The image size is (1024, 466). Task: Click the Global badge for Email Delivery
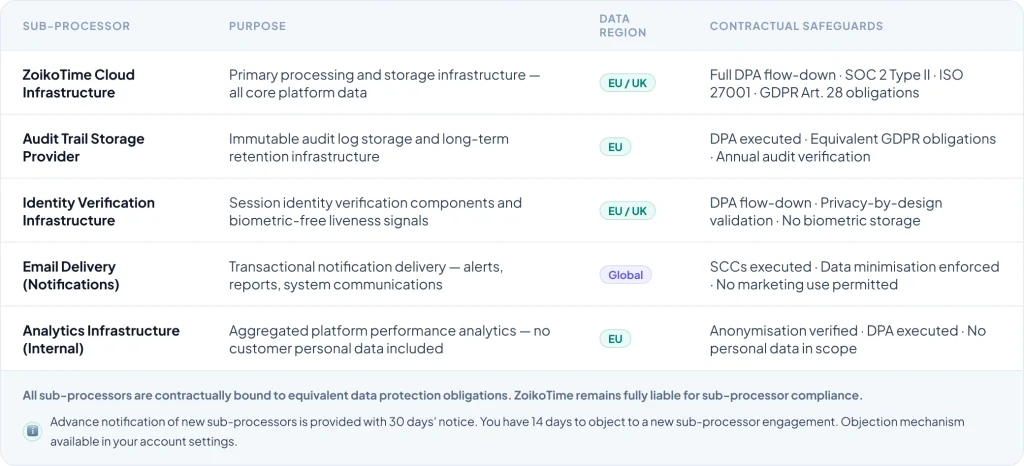[x=625, y=275]
